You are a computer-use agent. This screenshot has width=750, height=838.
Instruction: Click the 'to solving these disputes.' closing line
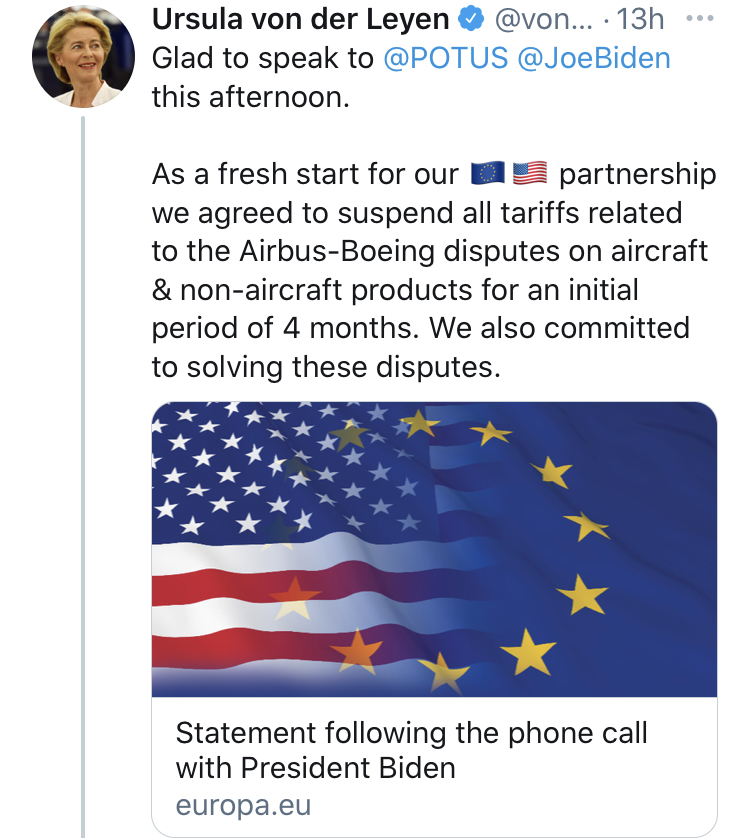pyautogui.click(x=326, y=367)
